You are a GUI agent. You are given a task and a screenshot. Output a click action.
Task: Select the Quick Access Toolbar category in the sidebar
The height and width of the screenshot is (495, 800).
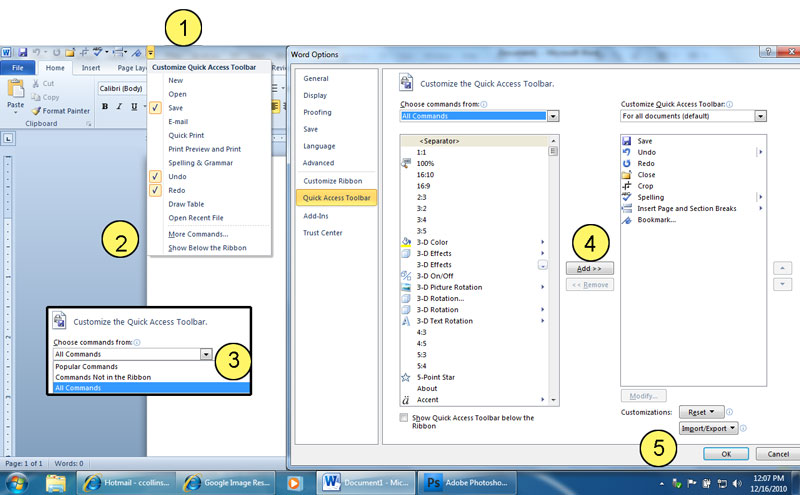tap(336, 197)
